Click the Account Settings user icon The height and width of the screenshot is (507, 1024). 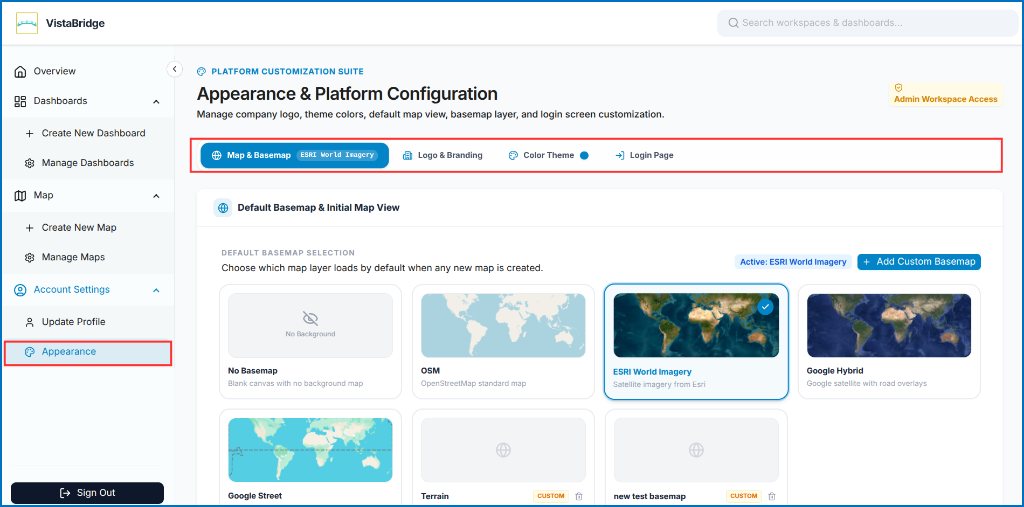(20, 290)
